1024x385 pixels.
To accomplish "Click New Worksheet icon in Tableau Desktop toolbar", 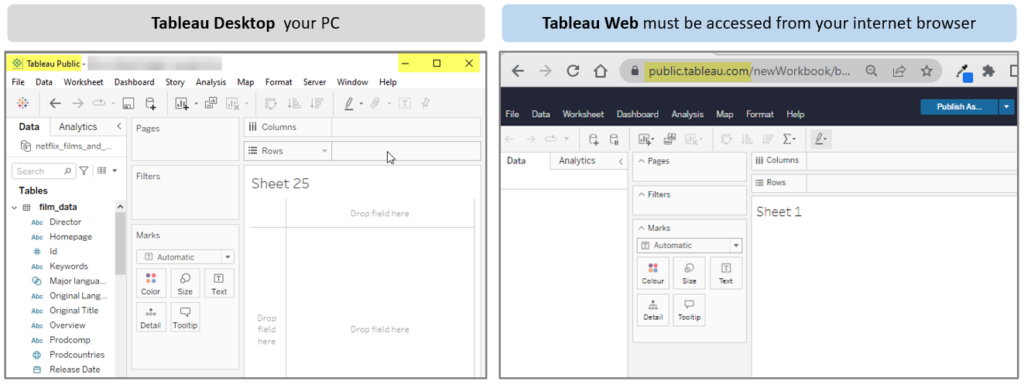I will (182, 103).
